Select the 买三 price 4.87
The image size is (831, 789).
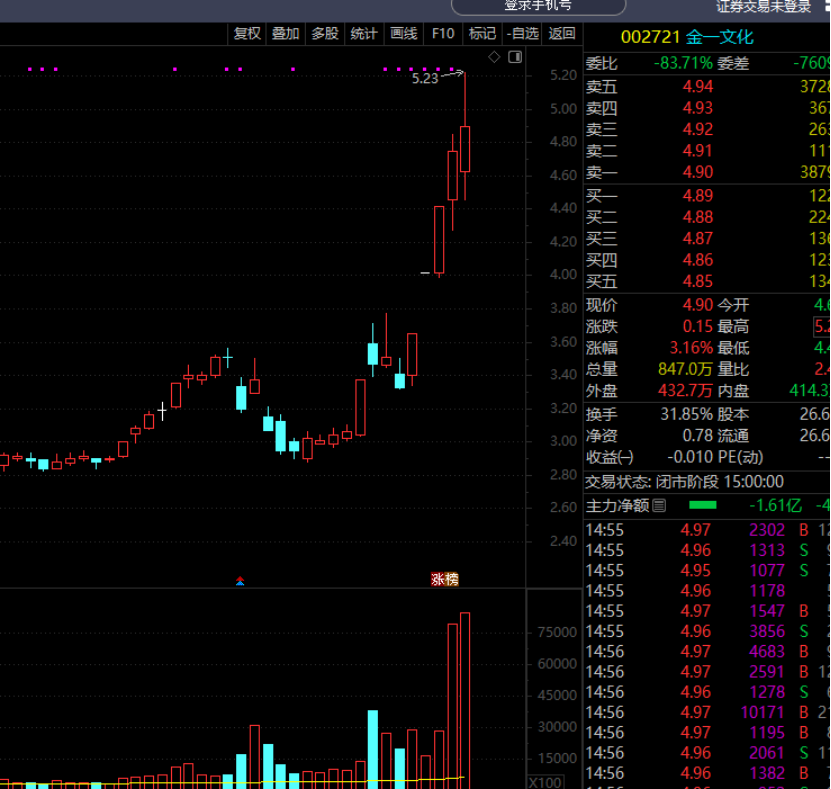pyautogui.click(x=697, y=238)
